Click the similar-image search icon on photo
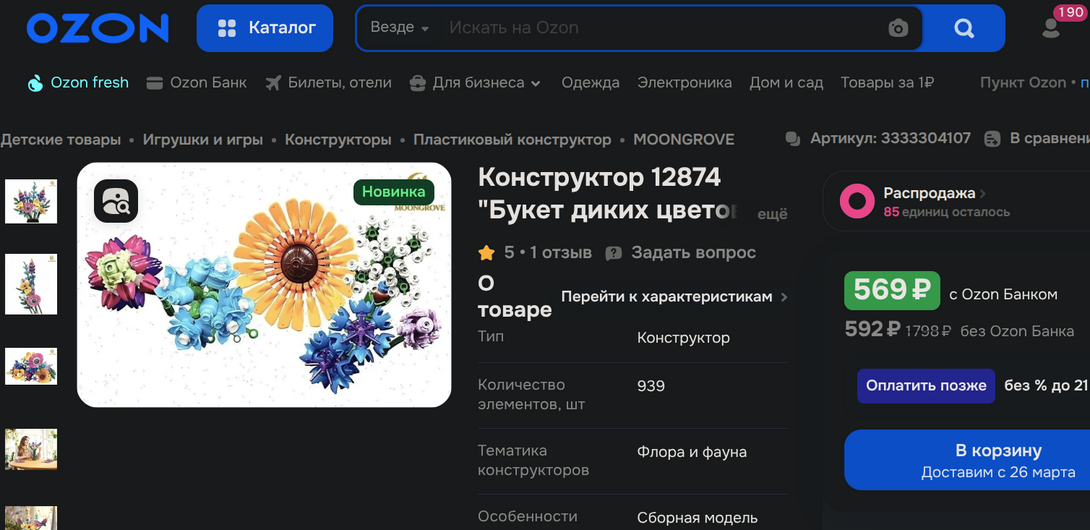 point(116,201)
